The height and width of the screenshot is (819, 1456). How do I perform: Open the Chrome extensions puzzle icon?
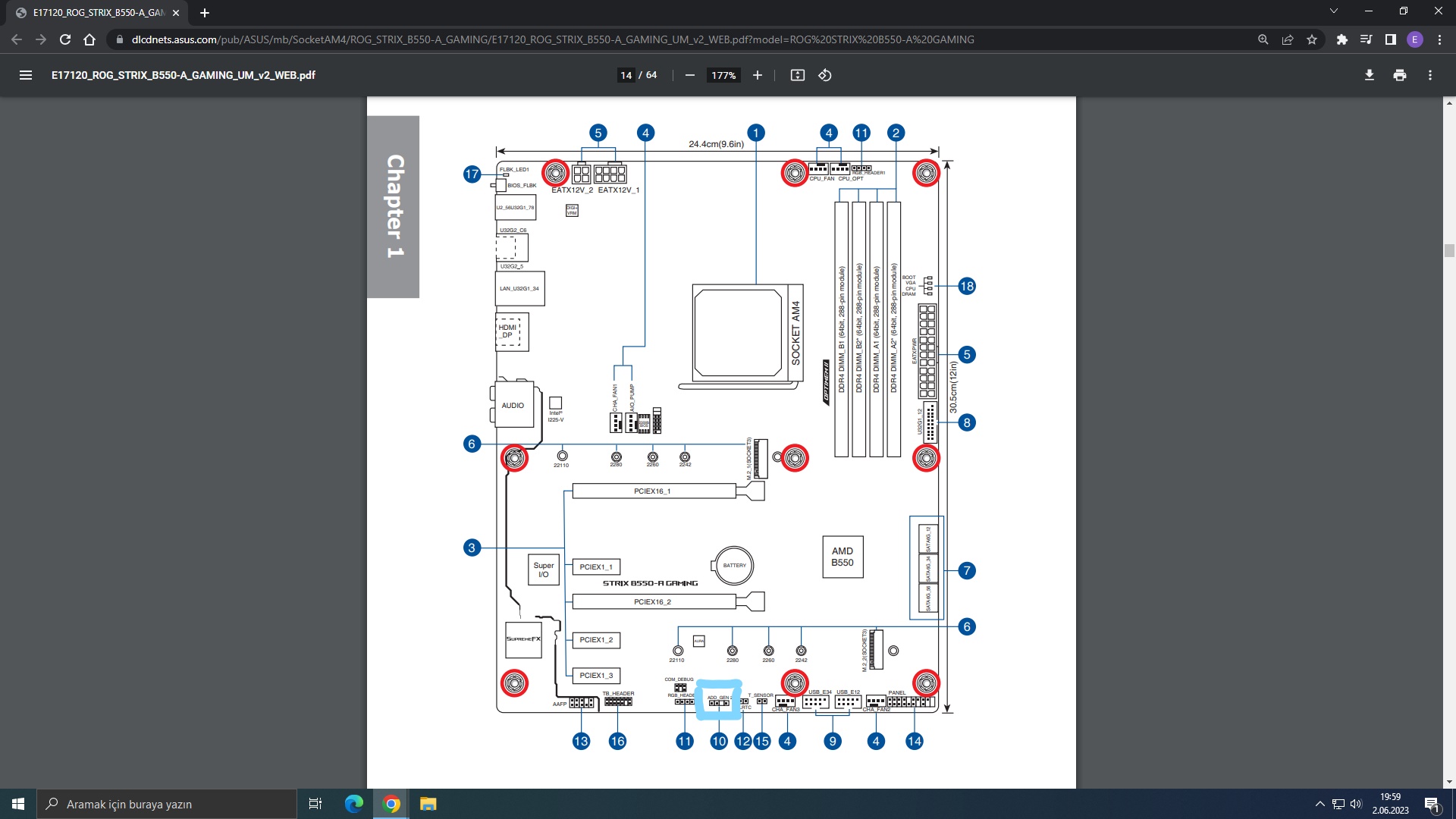point(1342,39)
